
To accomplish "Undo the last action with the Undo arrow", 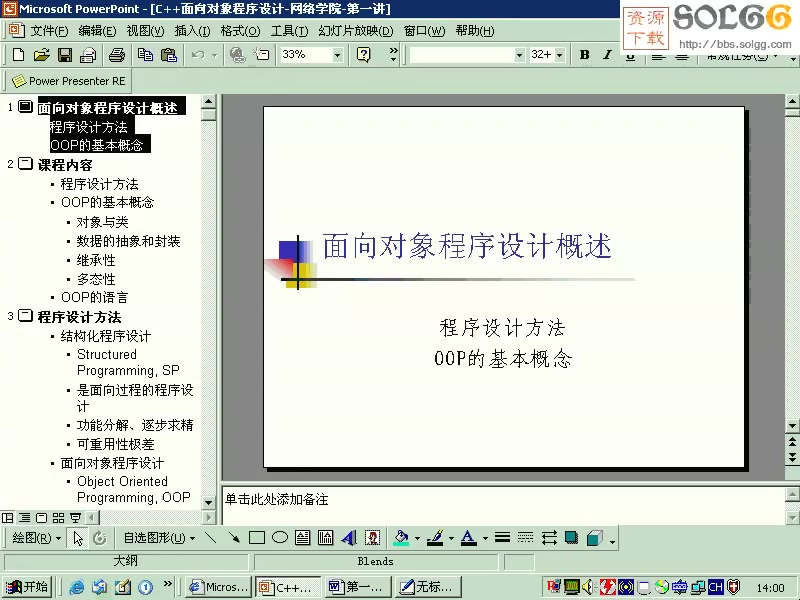I will coord(198,55).
